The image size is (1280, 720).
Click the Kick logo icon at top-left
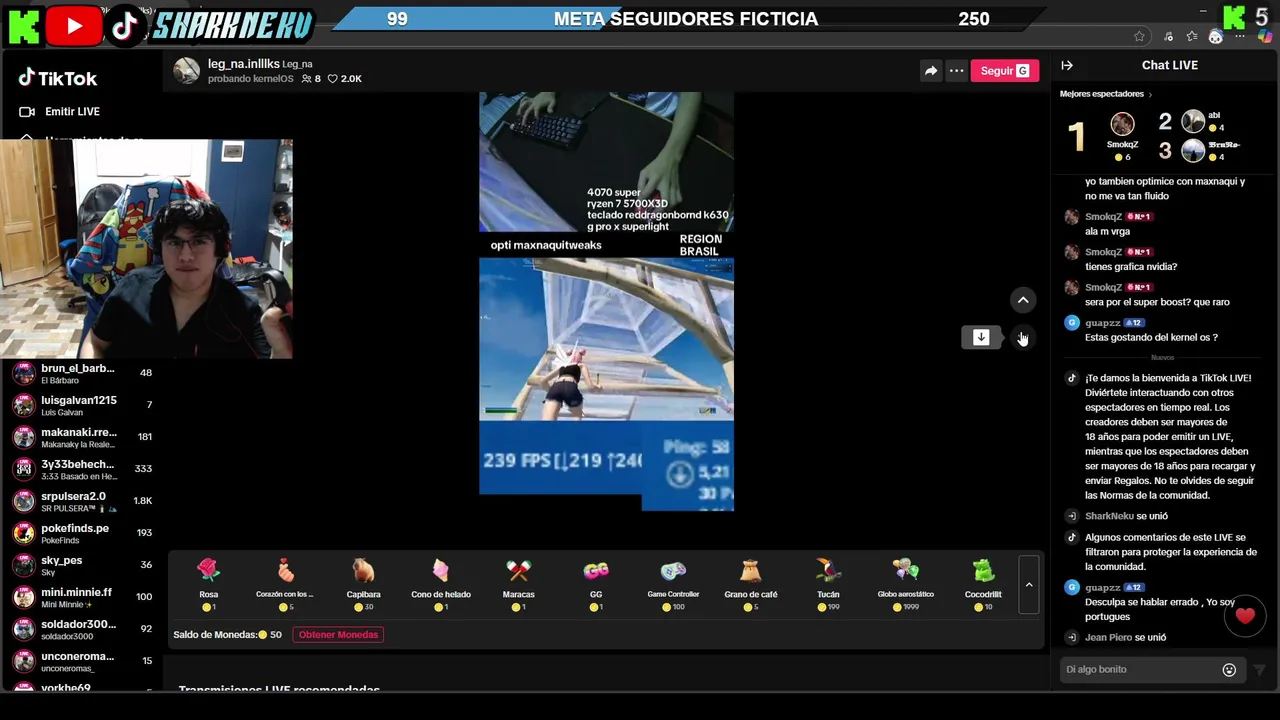23,25
